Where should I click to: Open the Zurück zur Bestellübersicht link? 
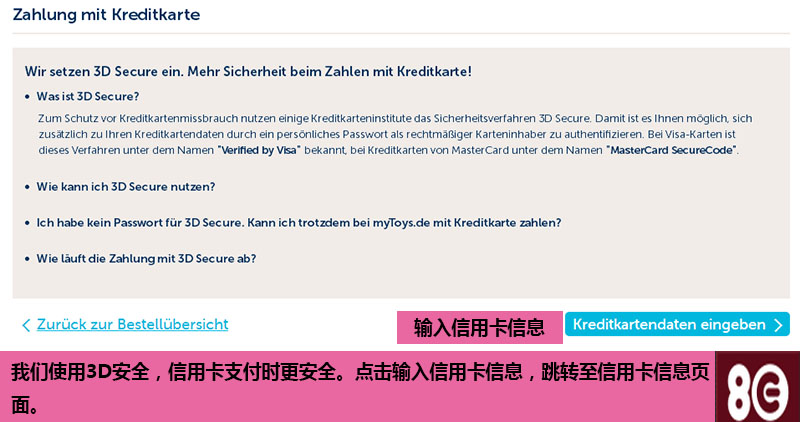click(x=132, y=325)
